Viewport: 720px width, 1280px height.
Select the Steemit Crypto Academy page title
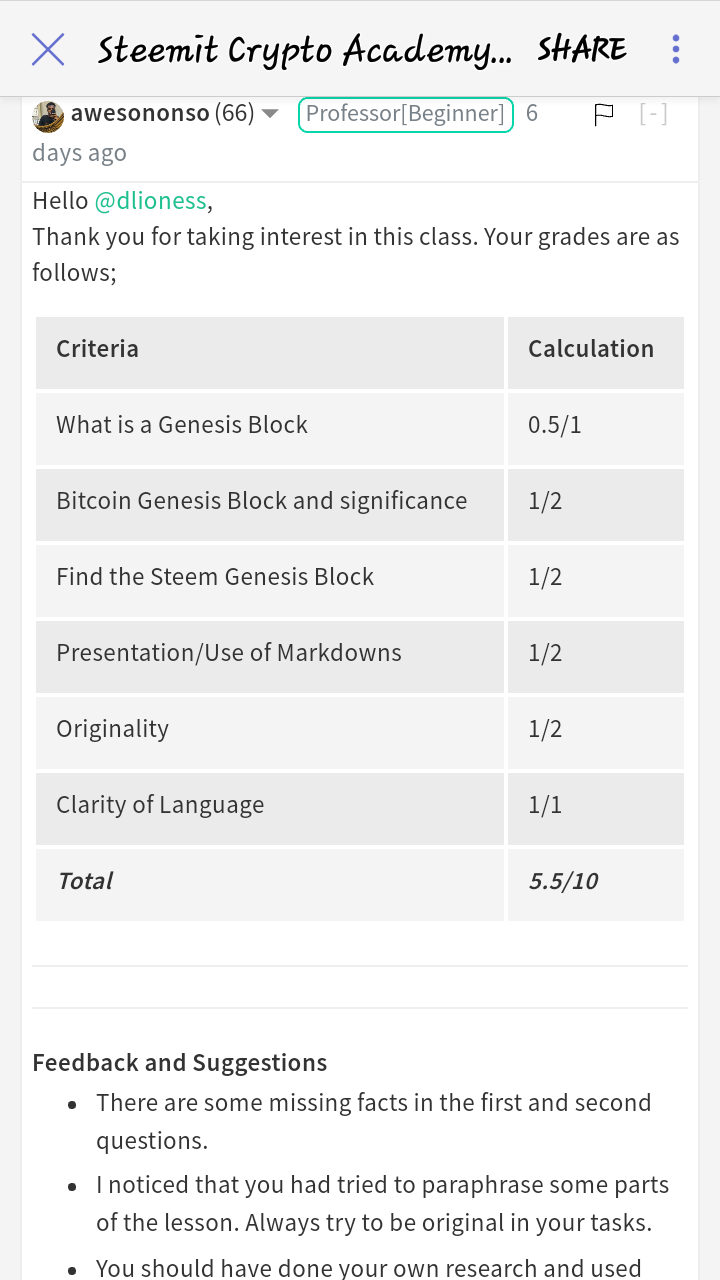pyautogui.click(x=304, y=49)
